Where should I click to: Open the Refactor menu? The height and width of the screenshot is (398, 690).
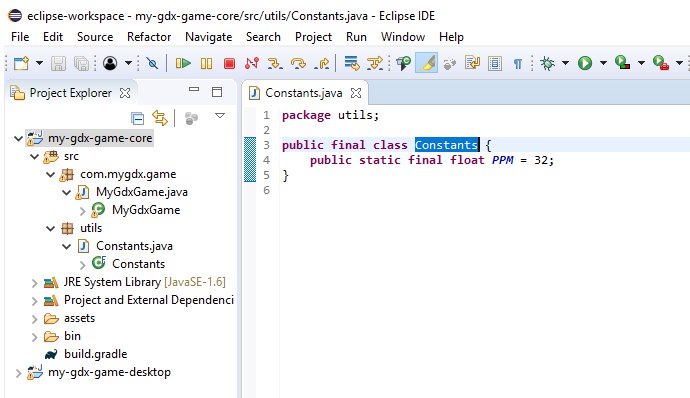coord(149,37)
